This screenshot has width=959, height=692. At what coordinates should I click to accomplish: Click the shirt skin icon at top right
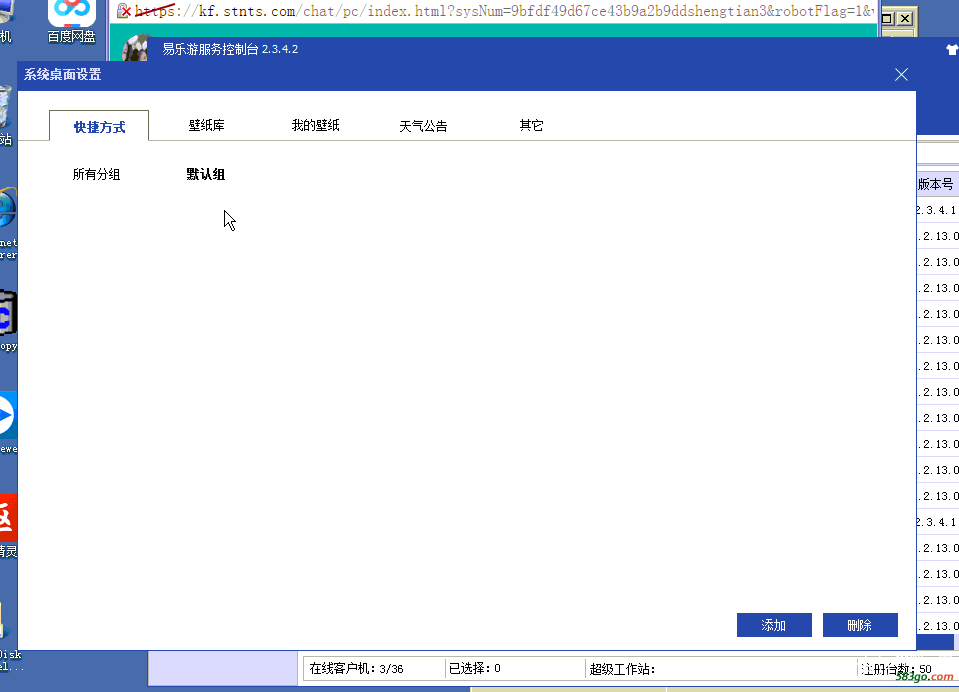[x=951, y=48]
